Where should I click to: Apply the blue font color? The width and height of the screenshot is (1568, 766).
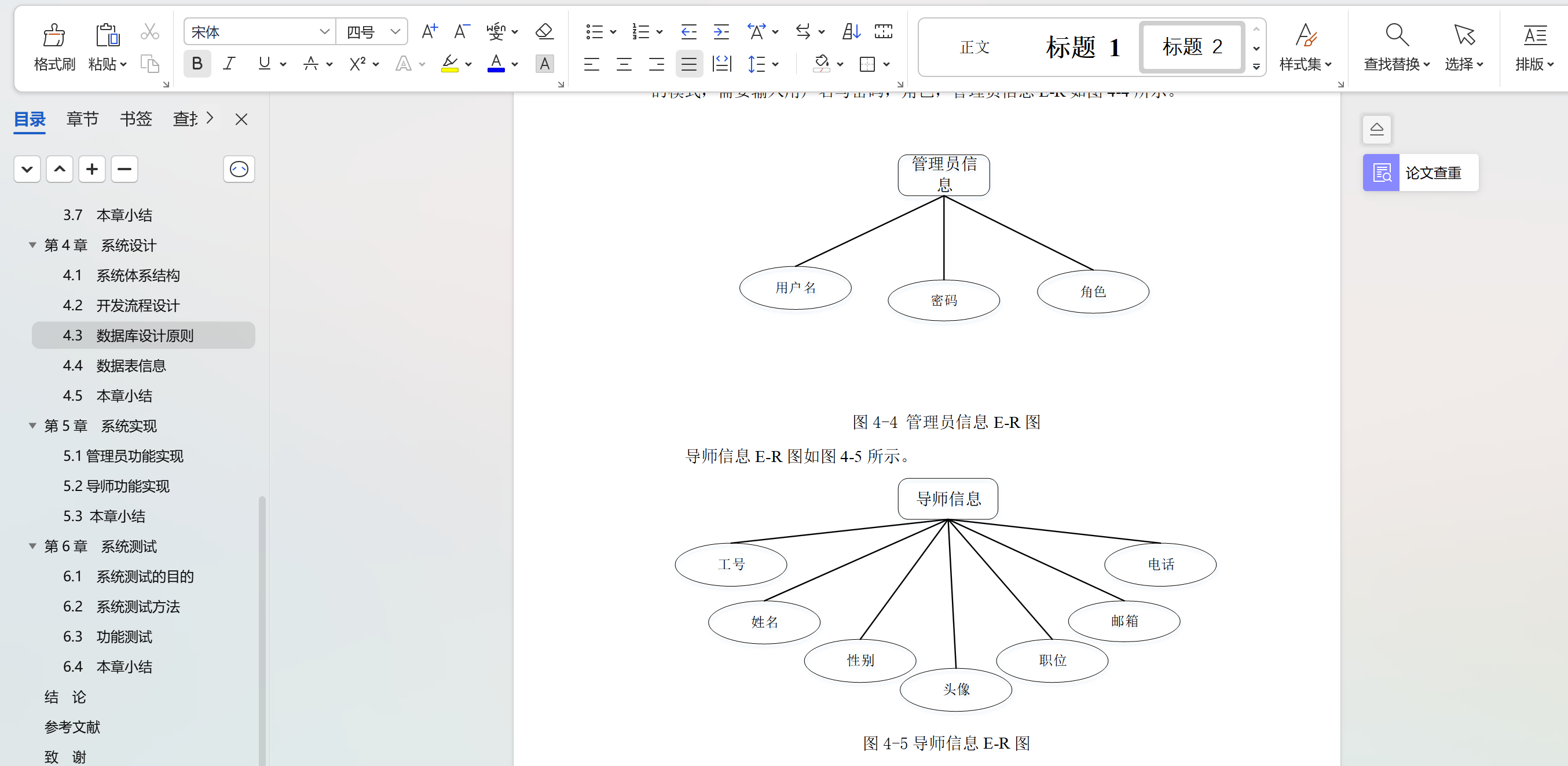tap(496, 63)
